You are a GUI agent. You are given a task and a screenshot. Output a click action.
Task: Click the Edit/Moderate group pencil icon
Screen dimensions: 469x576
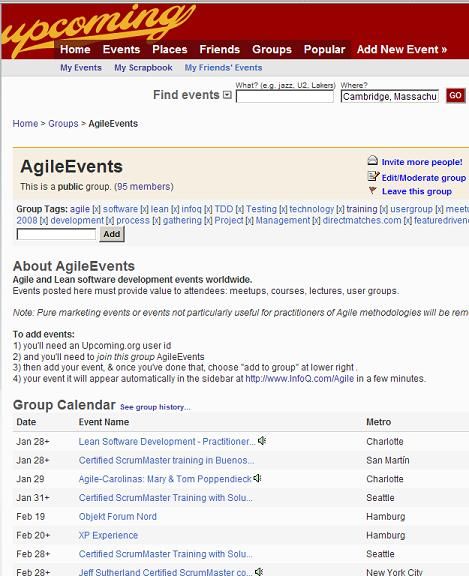[373, 176]
